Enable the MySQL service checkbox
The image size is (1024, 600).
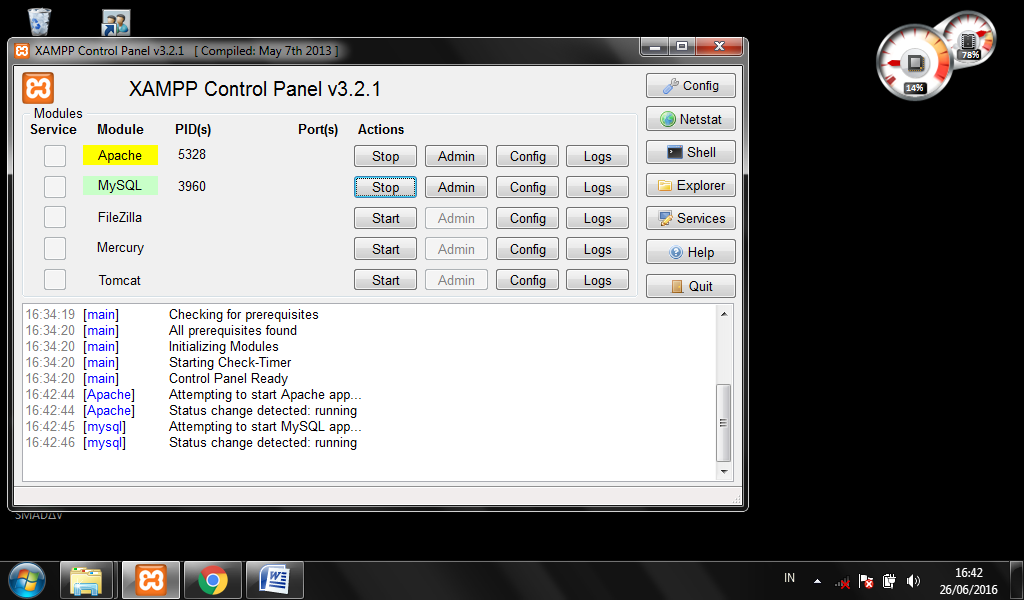point(54,186)
